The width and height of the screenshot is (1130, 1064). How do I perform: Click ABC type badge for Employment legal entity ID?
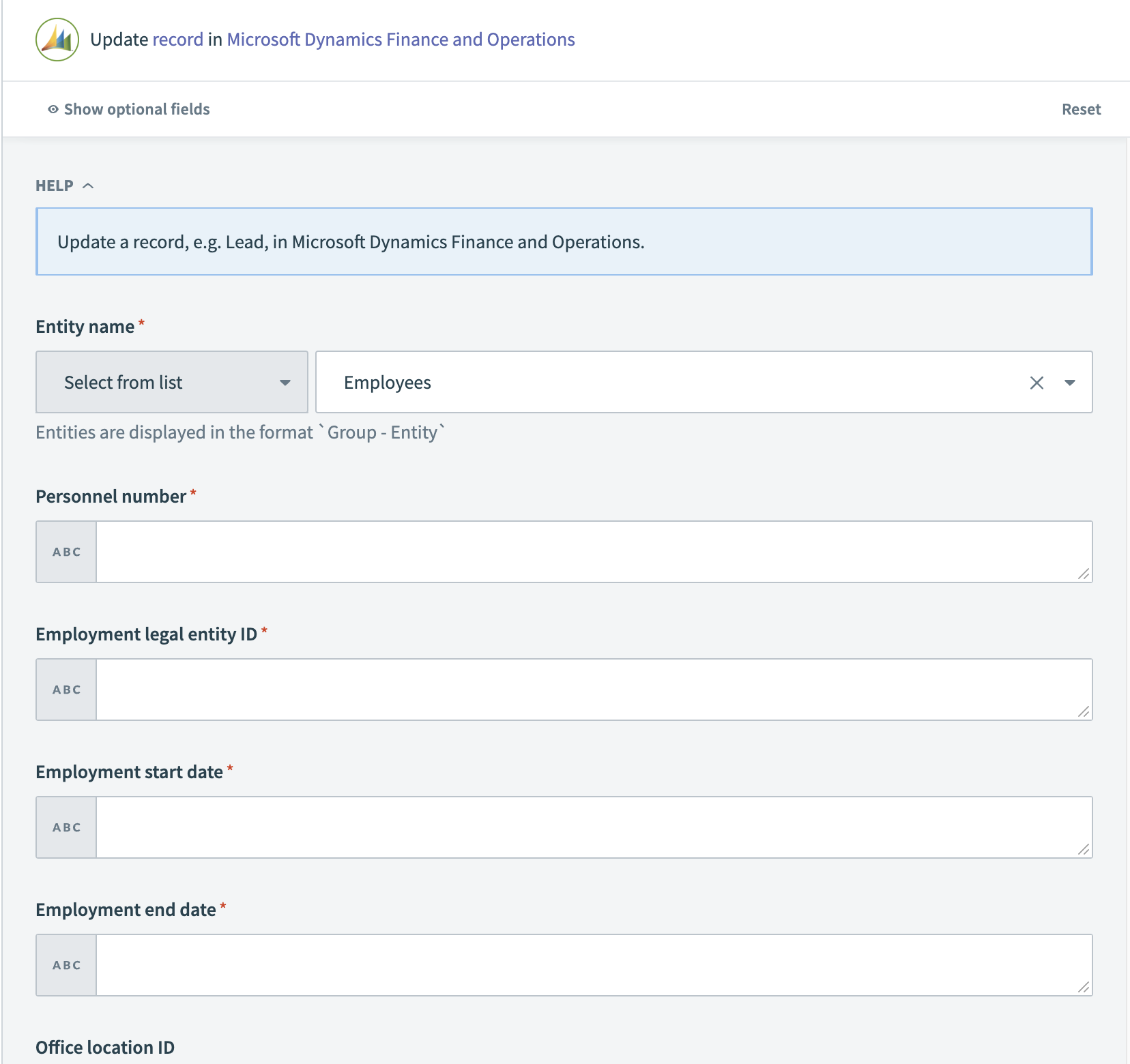[x=67, y=690]
